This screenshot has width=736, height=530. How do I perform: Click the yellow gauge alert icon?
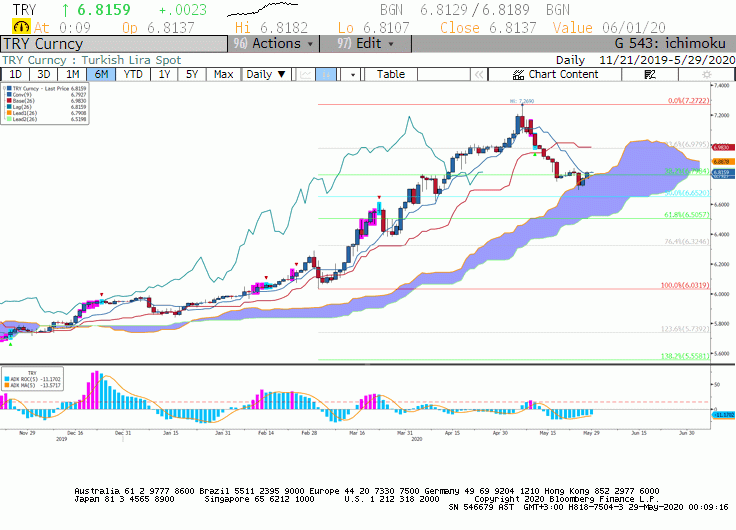[21, 27]
